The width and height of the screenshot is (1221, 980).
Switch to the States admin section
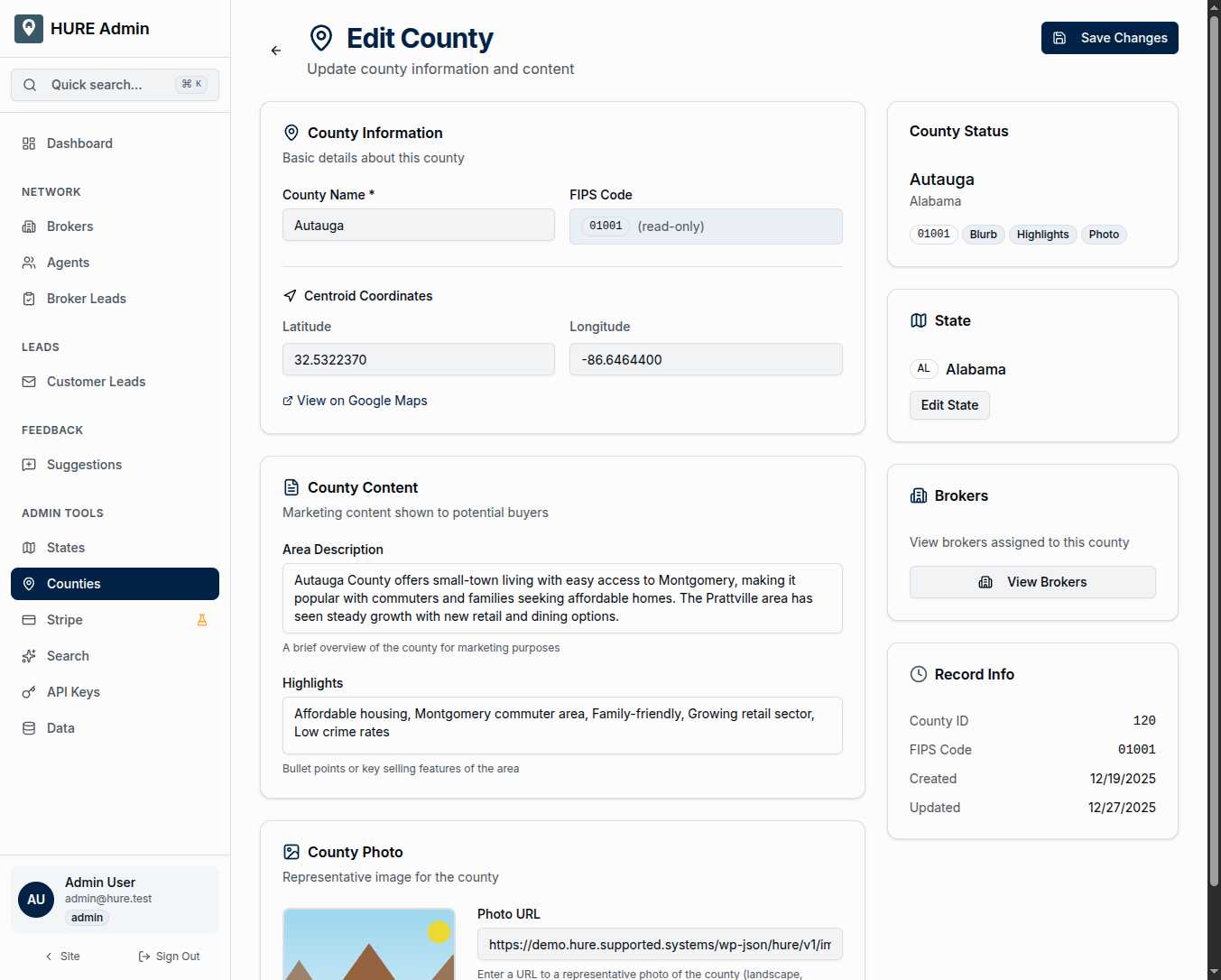pyautogui.click(x=66, y=548)
